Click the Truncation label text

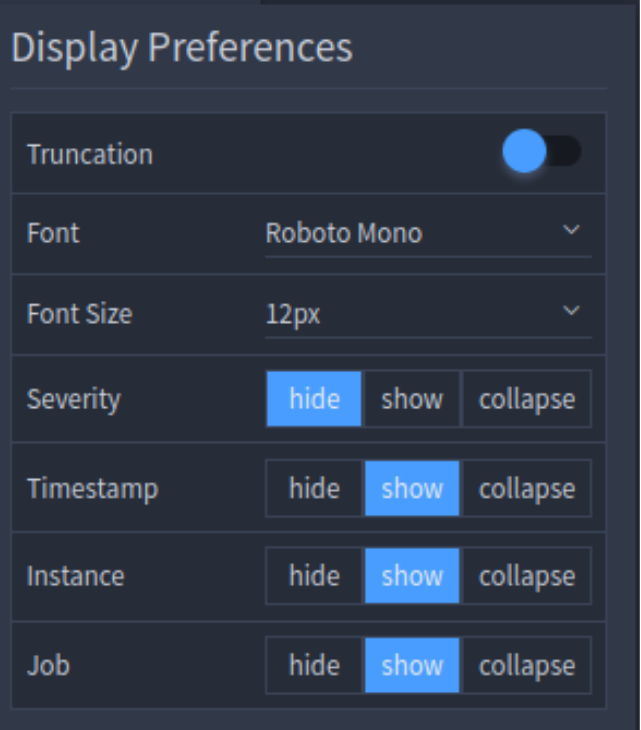point(90,154)
